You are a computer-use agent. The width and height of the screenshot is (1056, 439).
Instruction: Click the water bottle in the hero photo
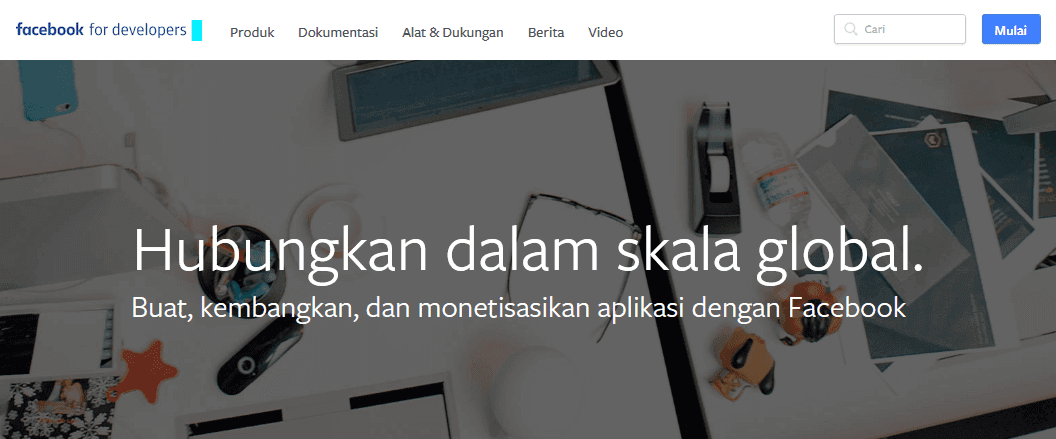(775, 176)
